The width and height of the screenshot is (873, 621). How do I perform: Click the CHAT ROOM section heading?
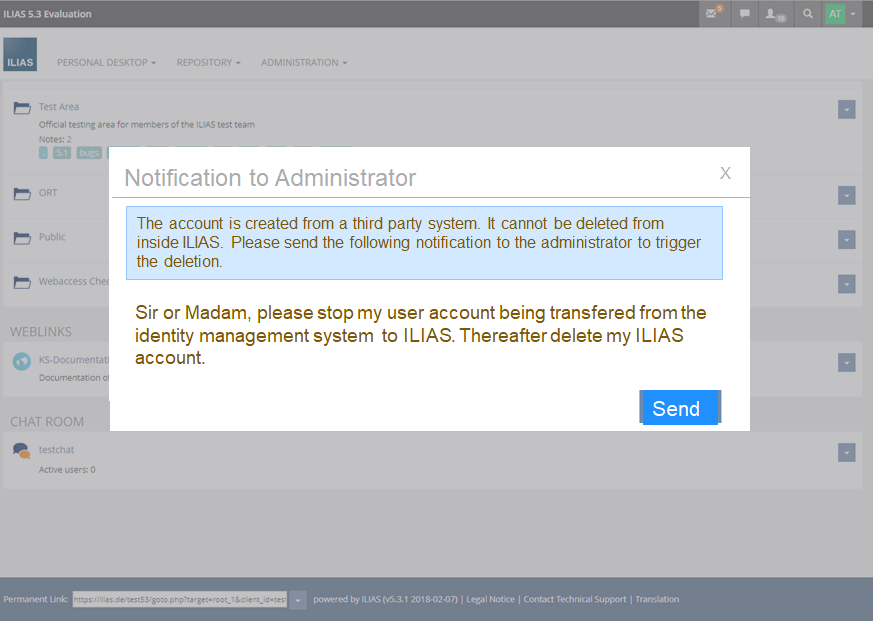coord(47,422)
